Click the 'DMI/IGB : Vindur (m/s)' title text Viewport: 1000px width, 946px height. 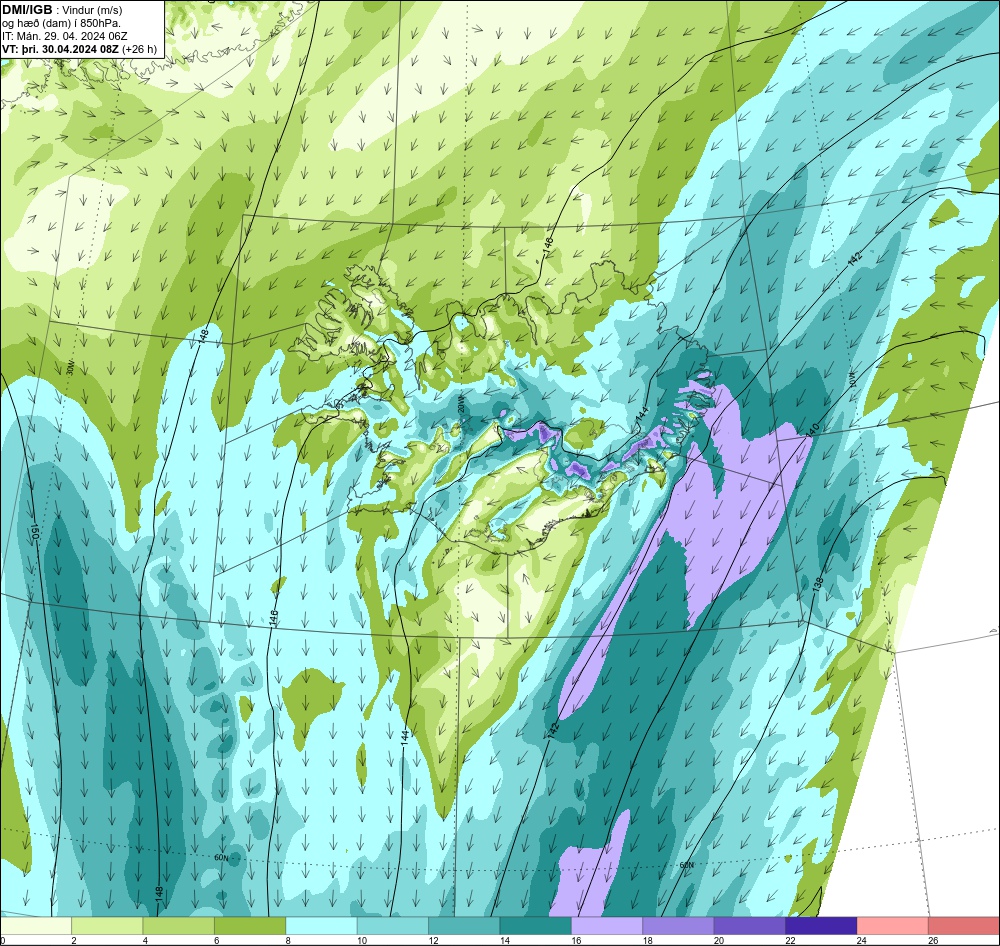pos(62,10)
